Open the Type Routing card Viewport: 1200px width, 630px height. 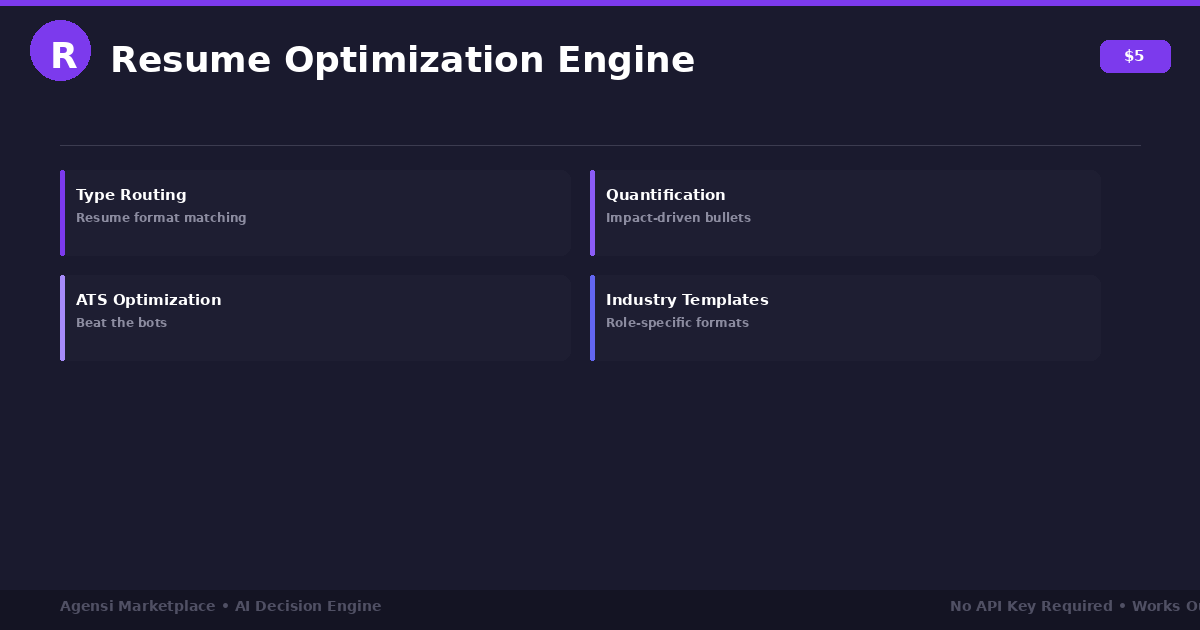[x=315, y=213]
